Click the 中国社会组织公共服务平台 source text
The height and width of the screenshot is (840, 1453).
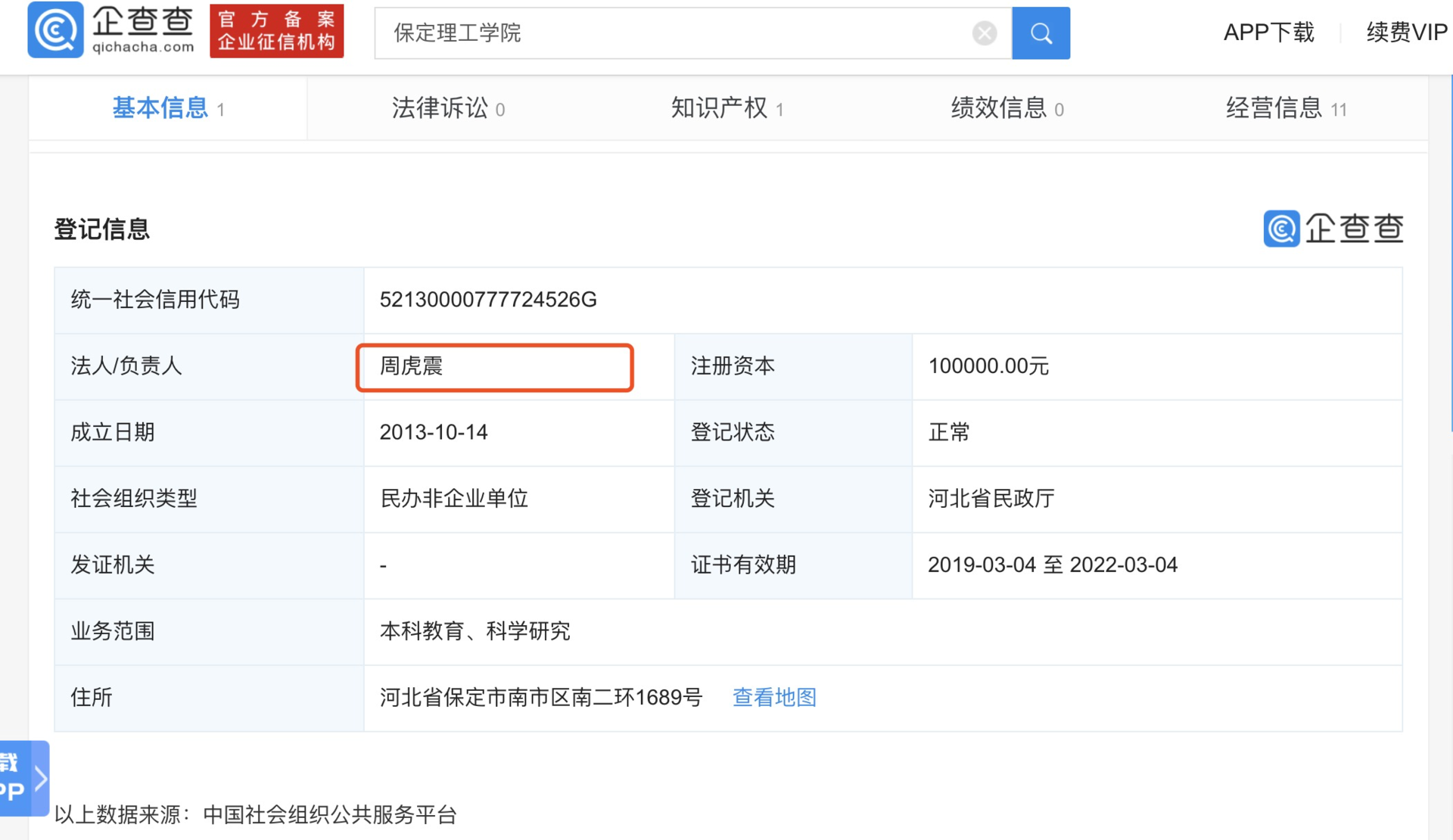tap(330, 816)
